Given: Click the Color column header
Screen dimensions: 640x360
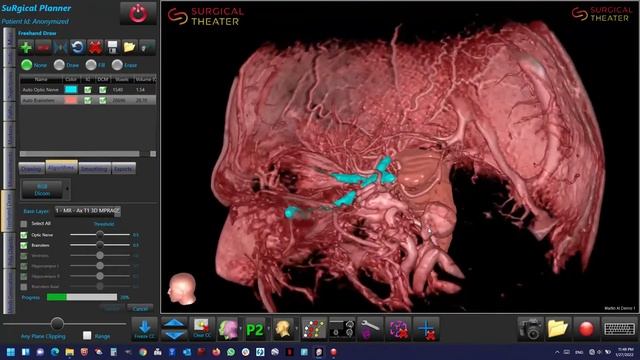Looking at the screenshot, I should (71, 79).
